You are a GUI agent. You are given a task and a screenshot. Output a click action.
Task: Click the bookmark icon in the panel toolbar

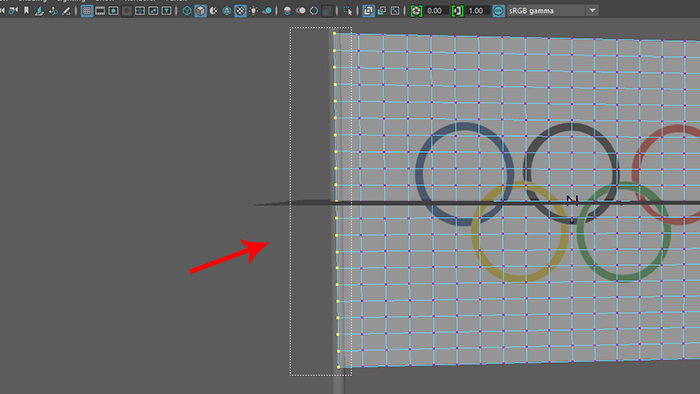[x=26, y=11]
